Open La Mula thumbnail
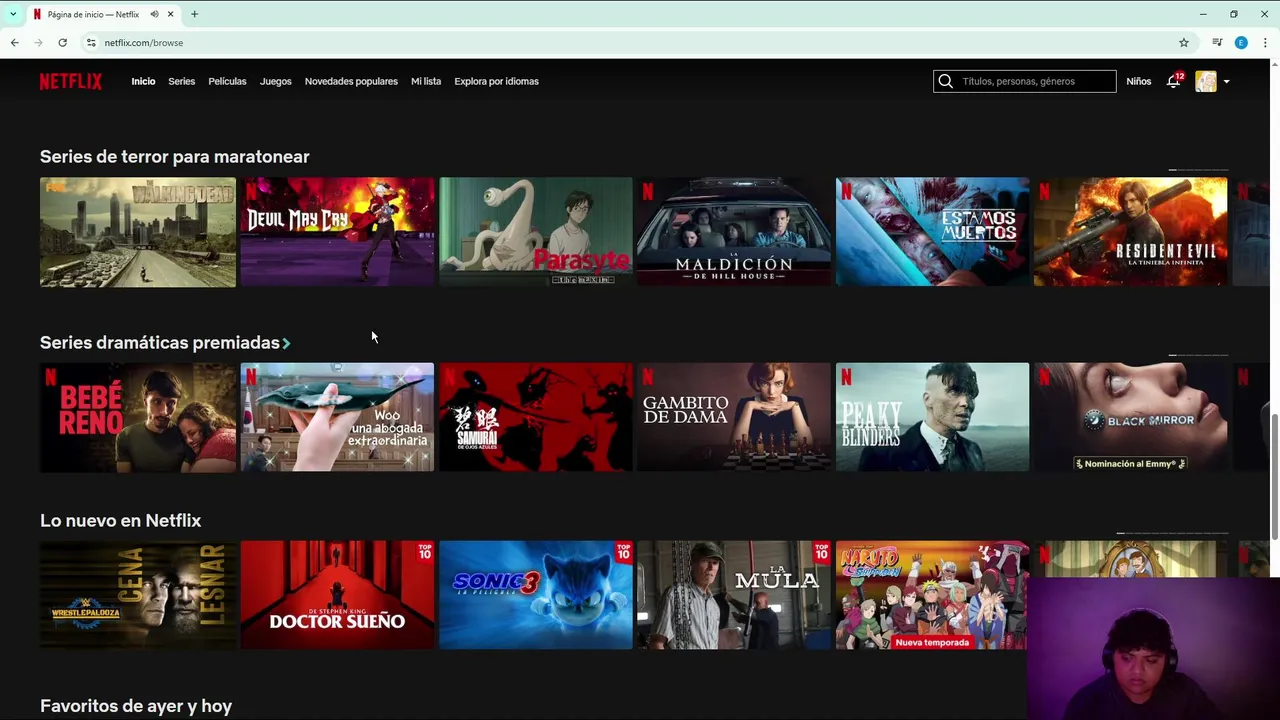 pos(734,595)
